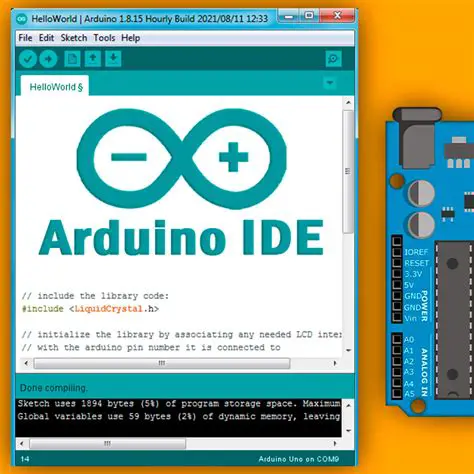
Task: Click the Arduino icon in title bar
Action: (22, 19)
